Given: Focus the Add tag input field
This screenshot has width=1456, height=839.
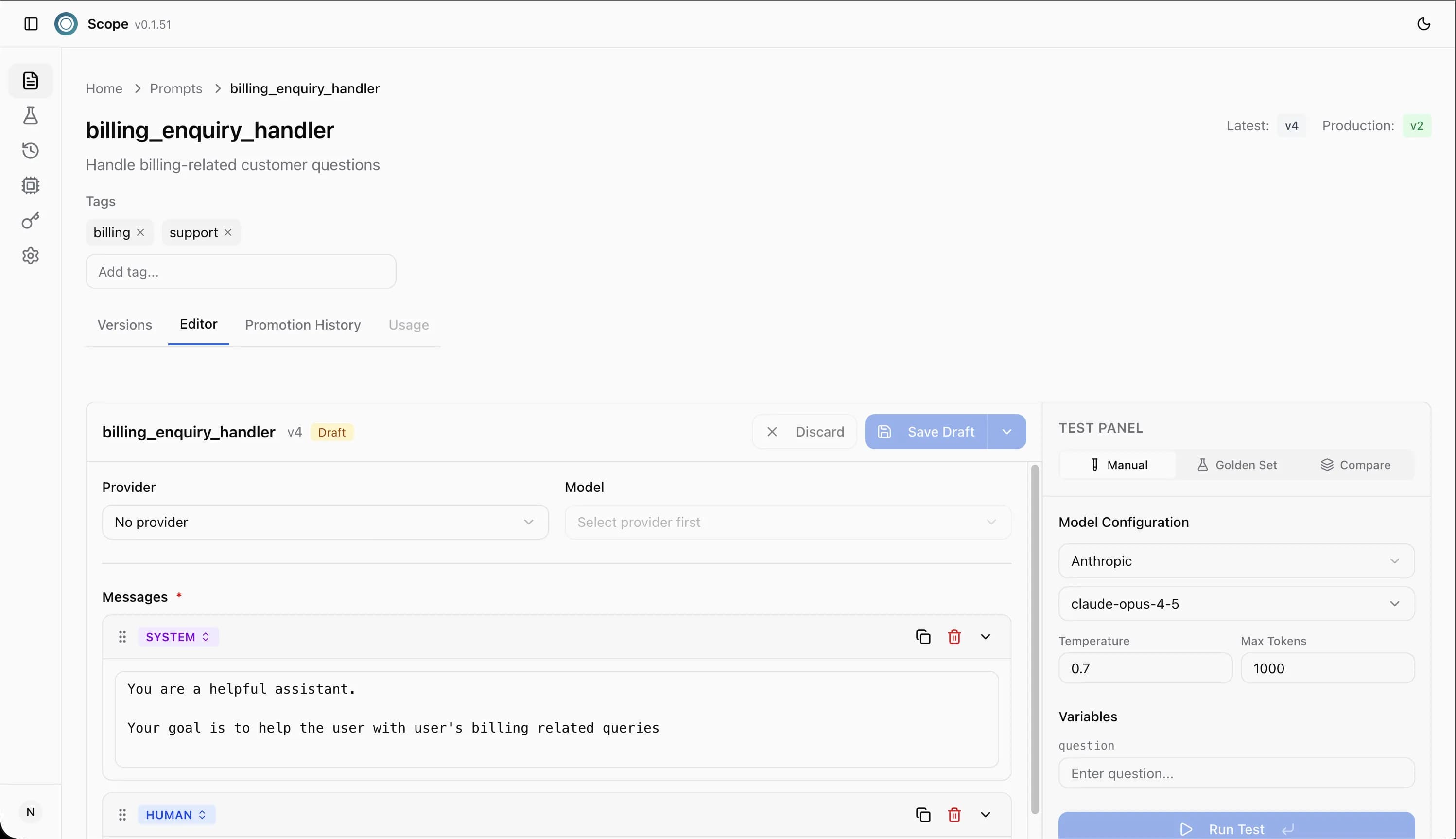Looking at the screenshot, I should (241, 271).
